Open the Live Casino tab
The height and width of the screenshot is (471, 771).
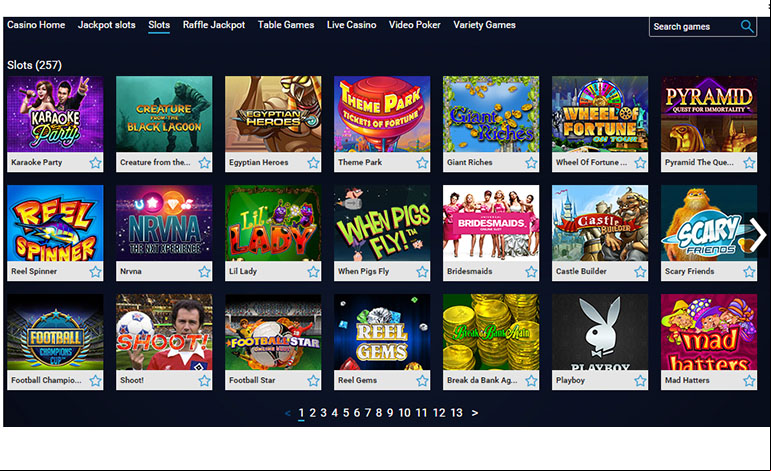[x=352, y=25]
